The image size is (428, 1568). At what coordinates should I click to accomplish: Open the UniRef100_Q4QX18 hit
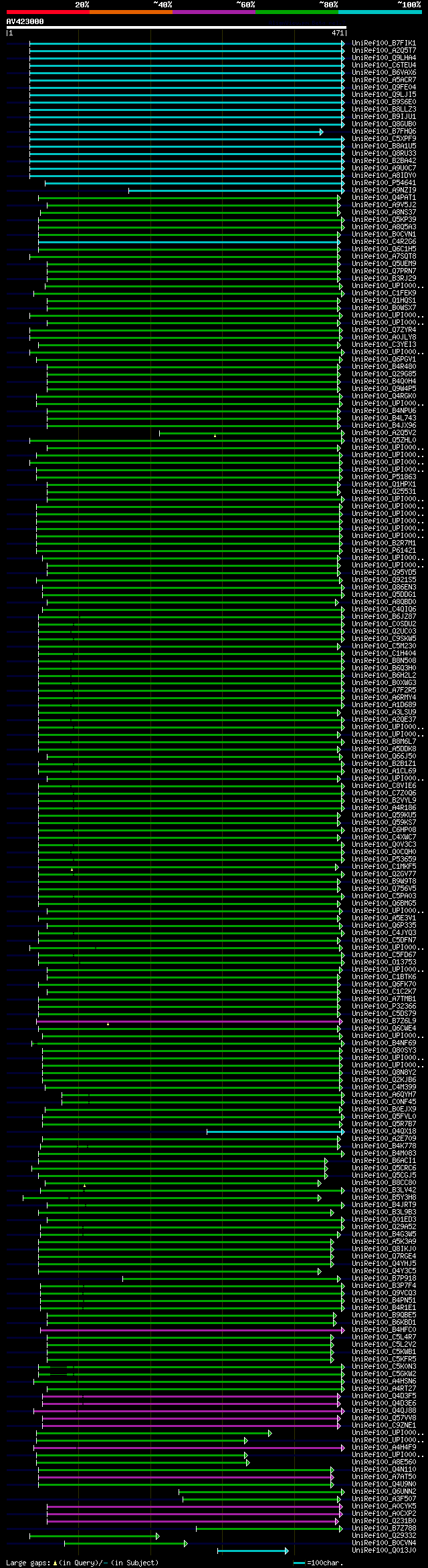click(x=384, y=1132)
